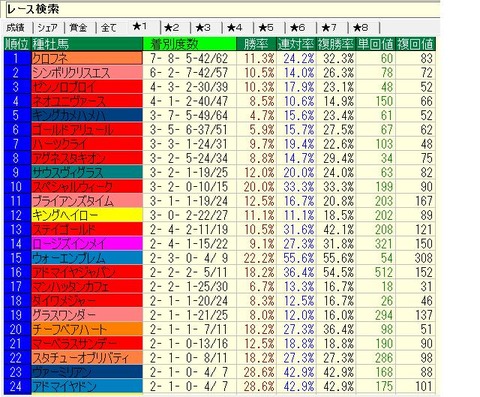
Task: Switch to the ★2 tab
Action: pos(172,28)
